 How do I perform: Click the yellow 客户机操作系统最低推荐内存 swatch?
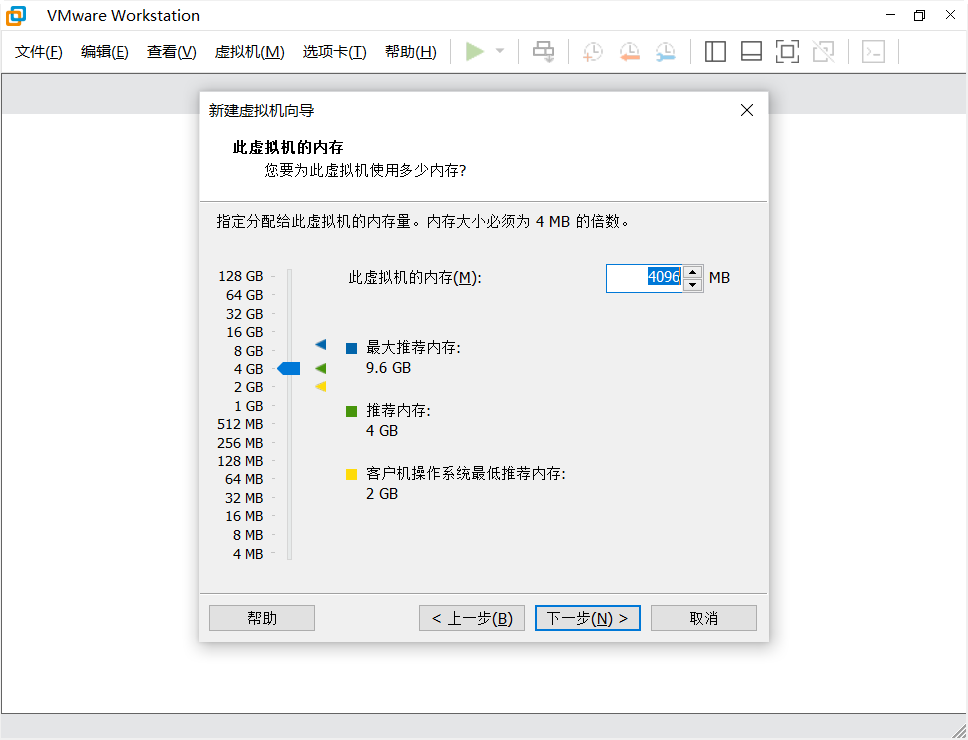click(352, 474)
